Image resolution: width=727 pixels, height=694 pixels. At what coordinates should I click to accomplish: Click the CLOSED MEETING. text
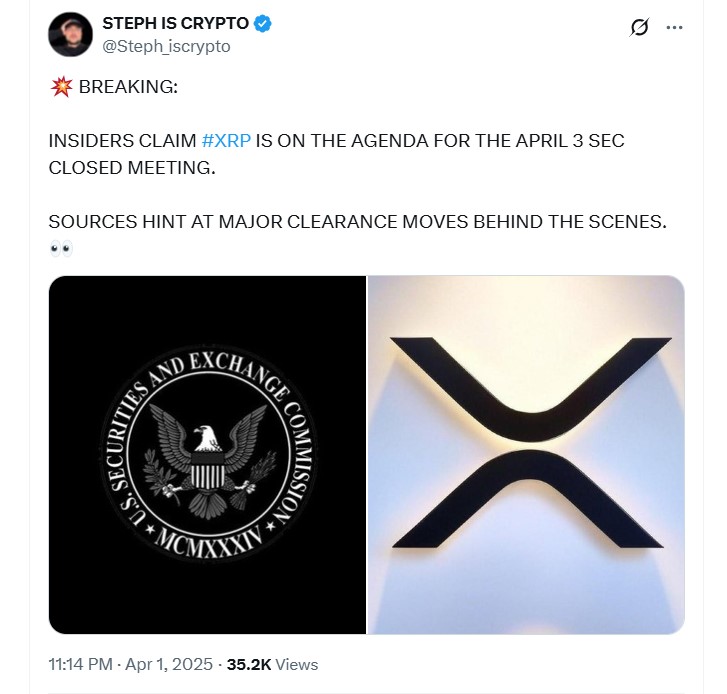pos(132,168)
